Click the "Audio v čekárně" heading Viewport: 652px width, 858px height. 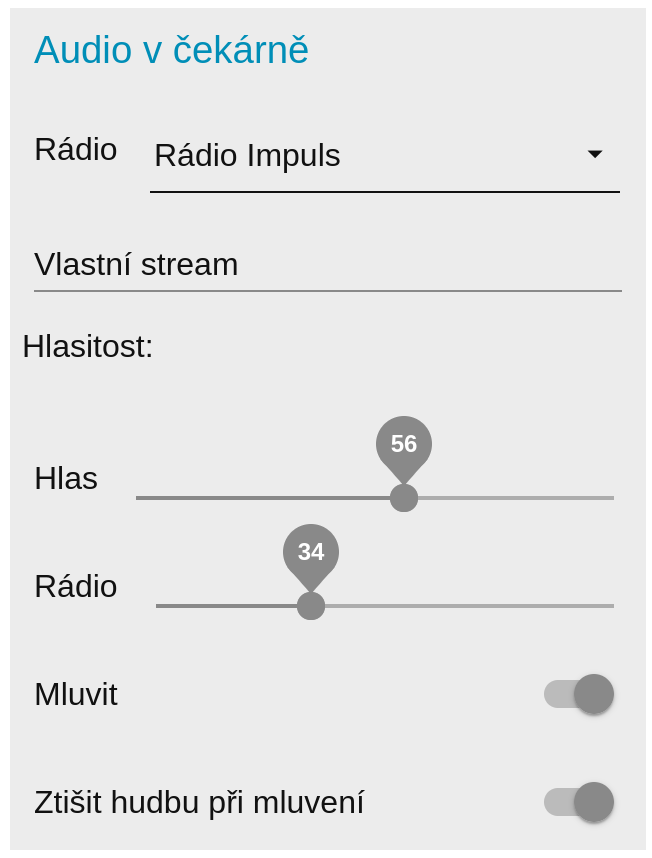point(171,50)
